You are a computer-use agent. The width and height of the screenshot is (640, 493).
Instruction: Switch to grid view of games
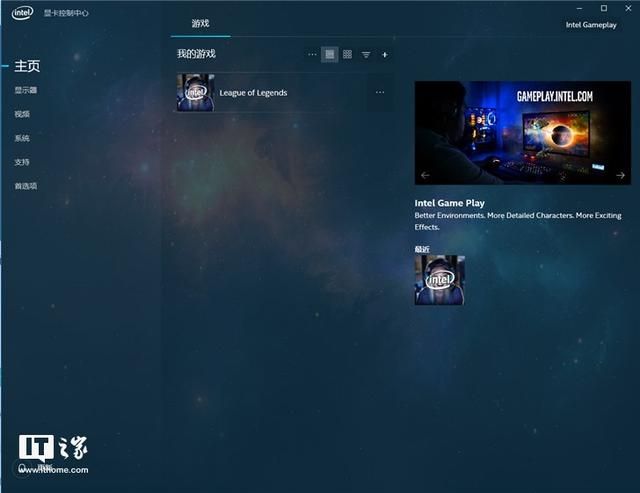347,54
